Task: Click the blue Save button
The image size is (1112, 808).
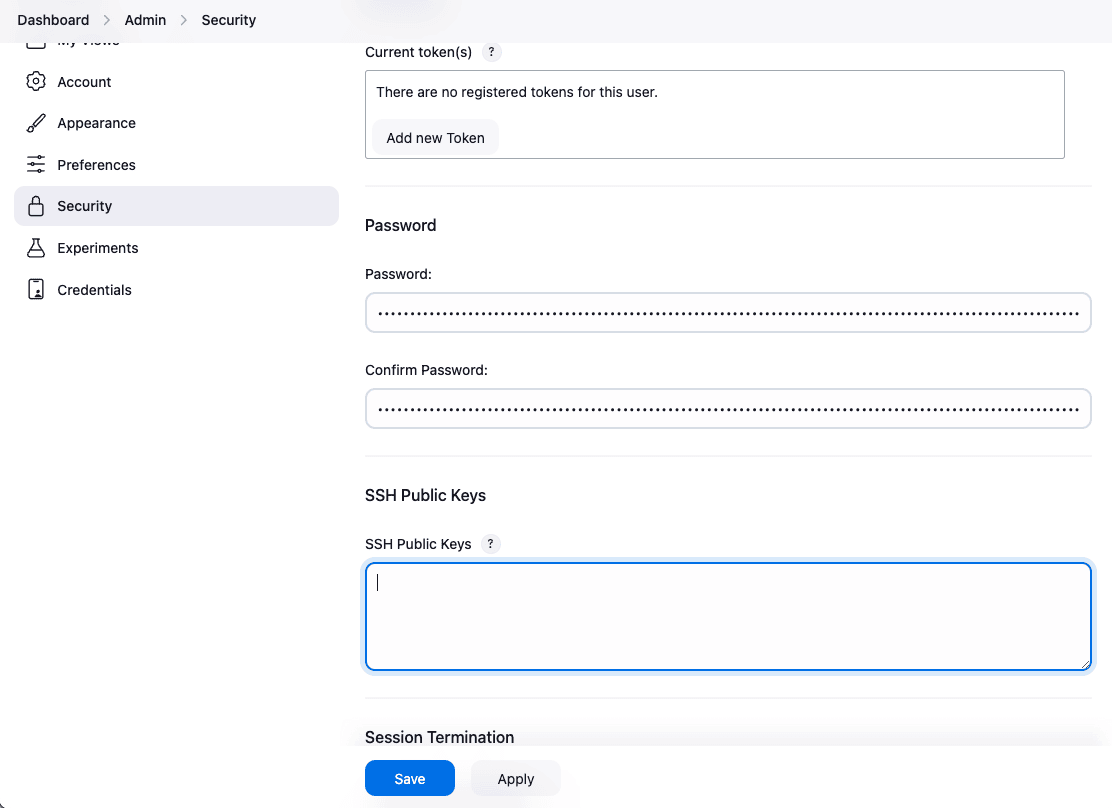Action: pyautogui.click(x=410, y=779)
